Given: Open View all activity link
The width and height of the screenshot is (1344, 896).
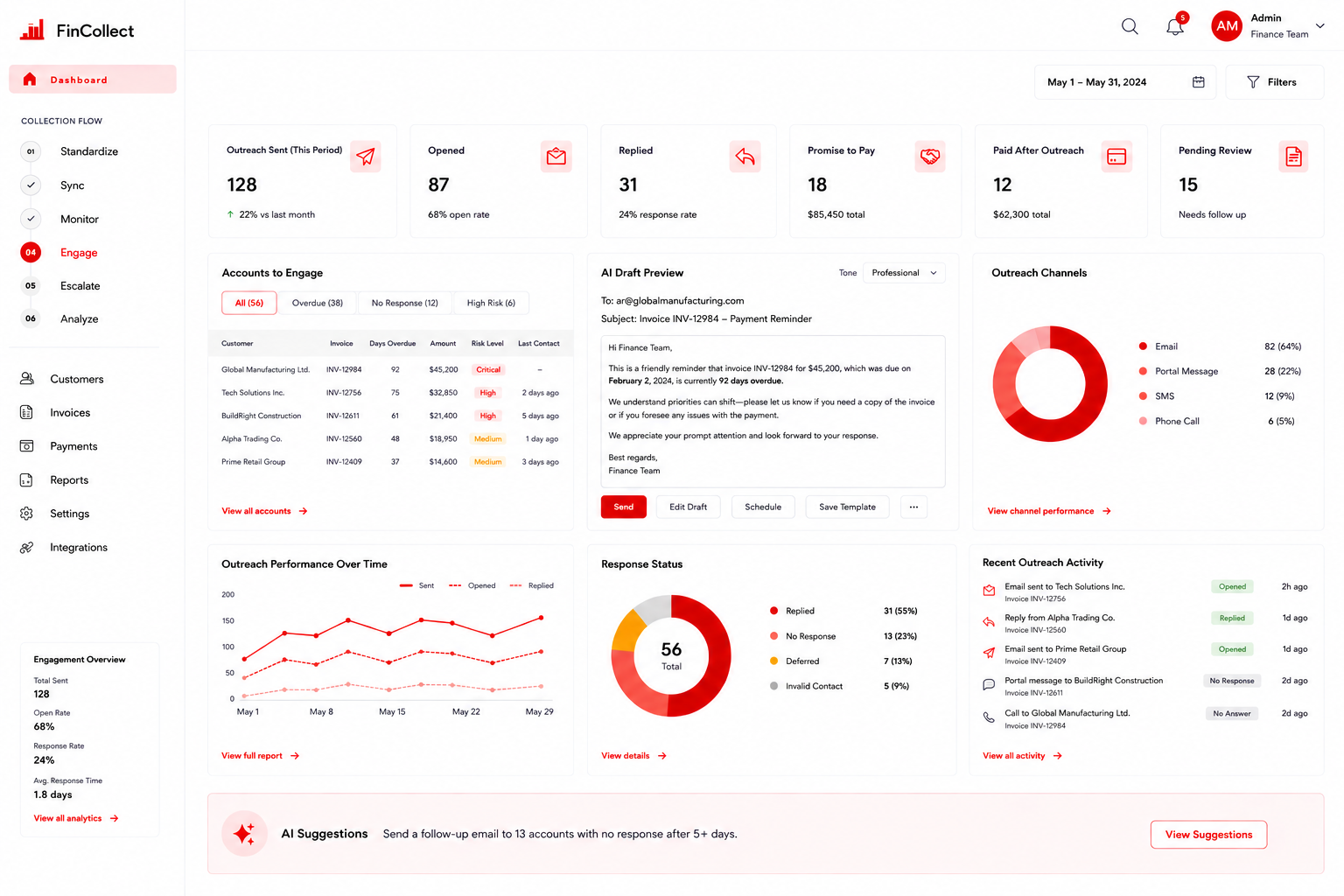Looking at the screenshot, I should coord(1022,756).
